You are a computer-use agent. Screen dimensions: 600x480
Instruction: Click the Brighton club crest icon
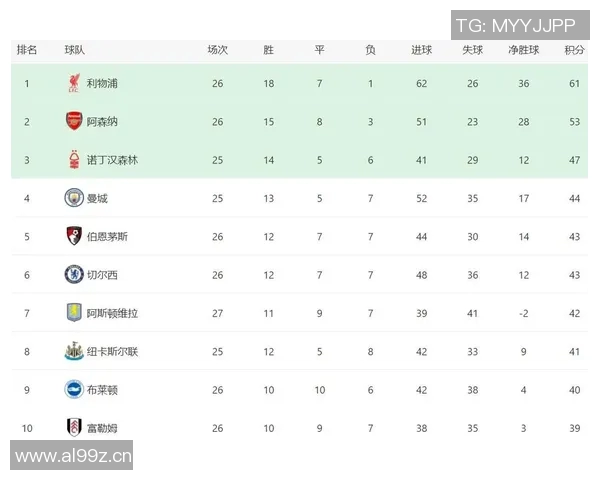click(x=73, y=390)
